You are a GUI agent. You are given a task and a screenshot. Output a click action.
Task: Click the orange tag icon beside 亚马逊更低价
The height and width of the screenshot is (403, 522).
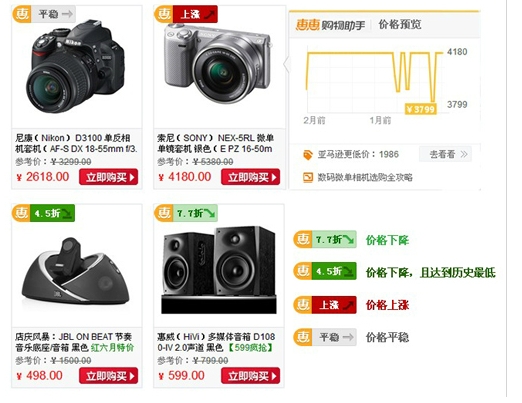(x=308, y=155)
